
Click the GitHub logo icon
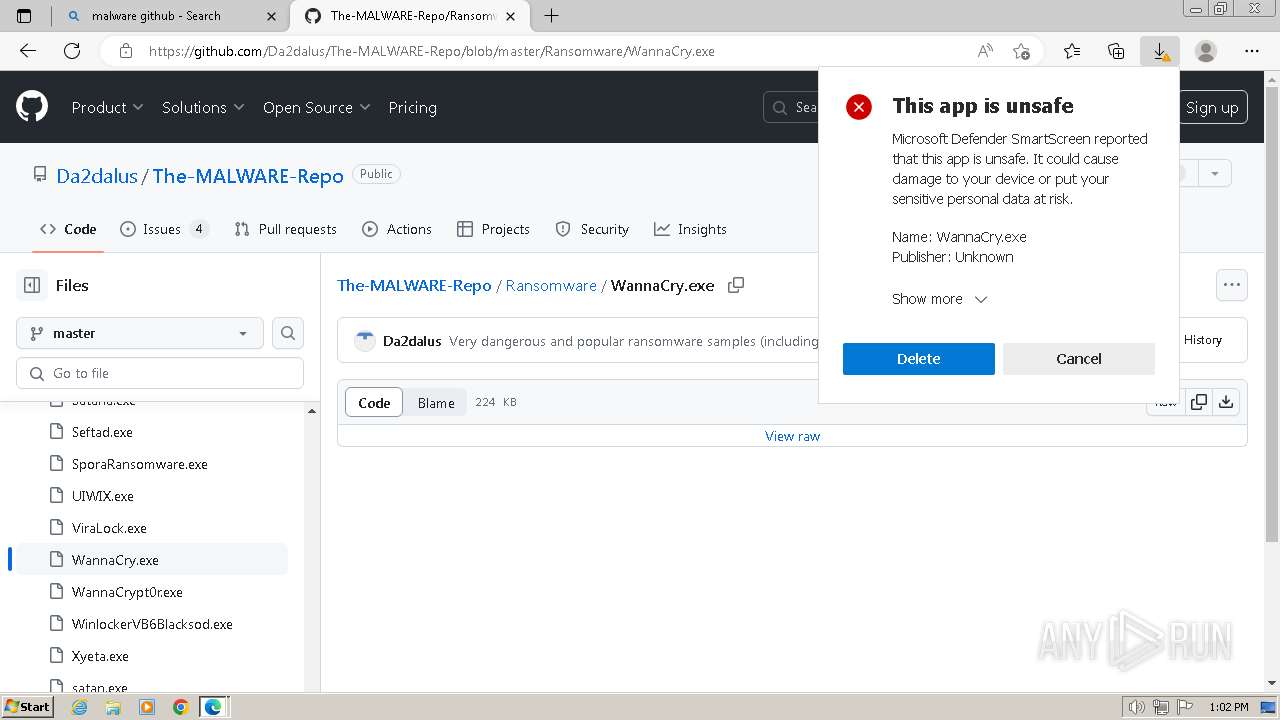(x=32, y=107)
